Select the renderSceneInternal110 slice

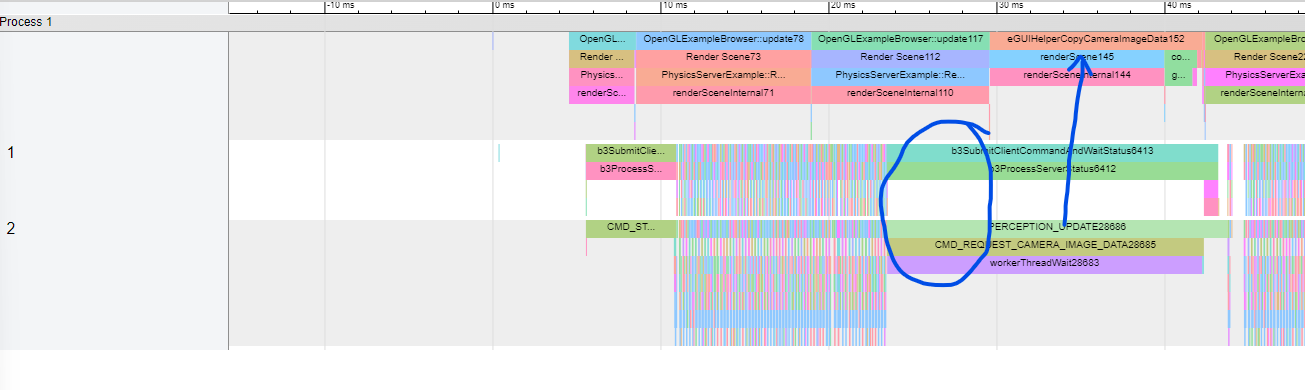(900, 93)
